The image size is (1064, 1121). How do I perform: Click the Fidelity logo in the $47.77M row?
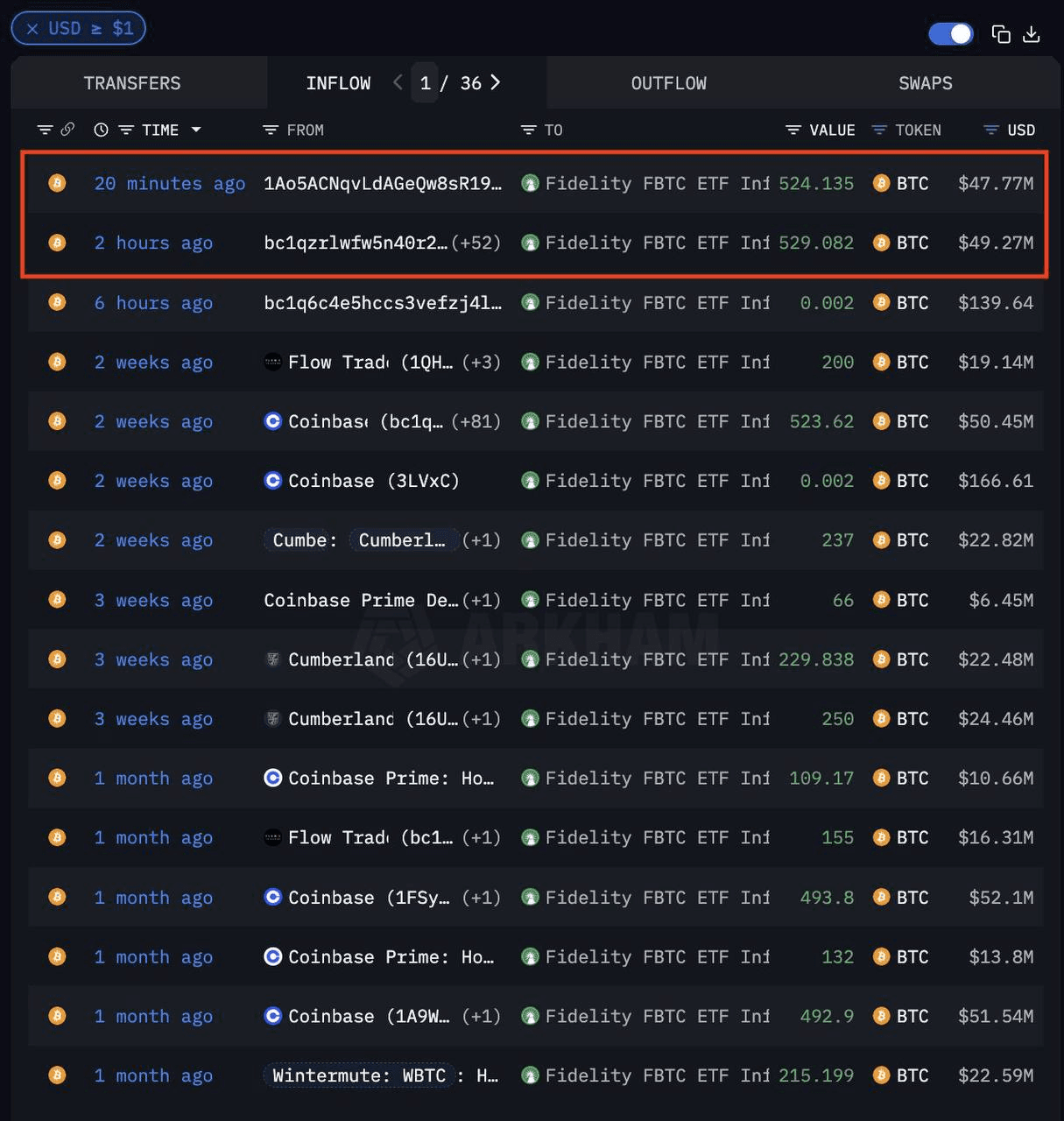point(530,183)
